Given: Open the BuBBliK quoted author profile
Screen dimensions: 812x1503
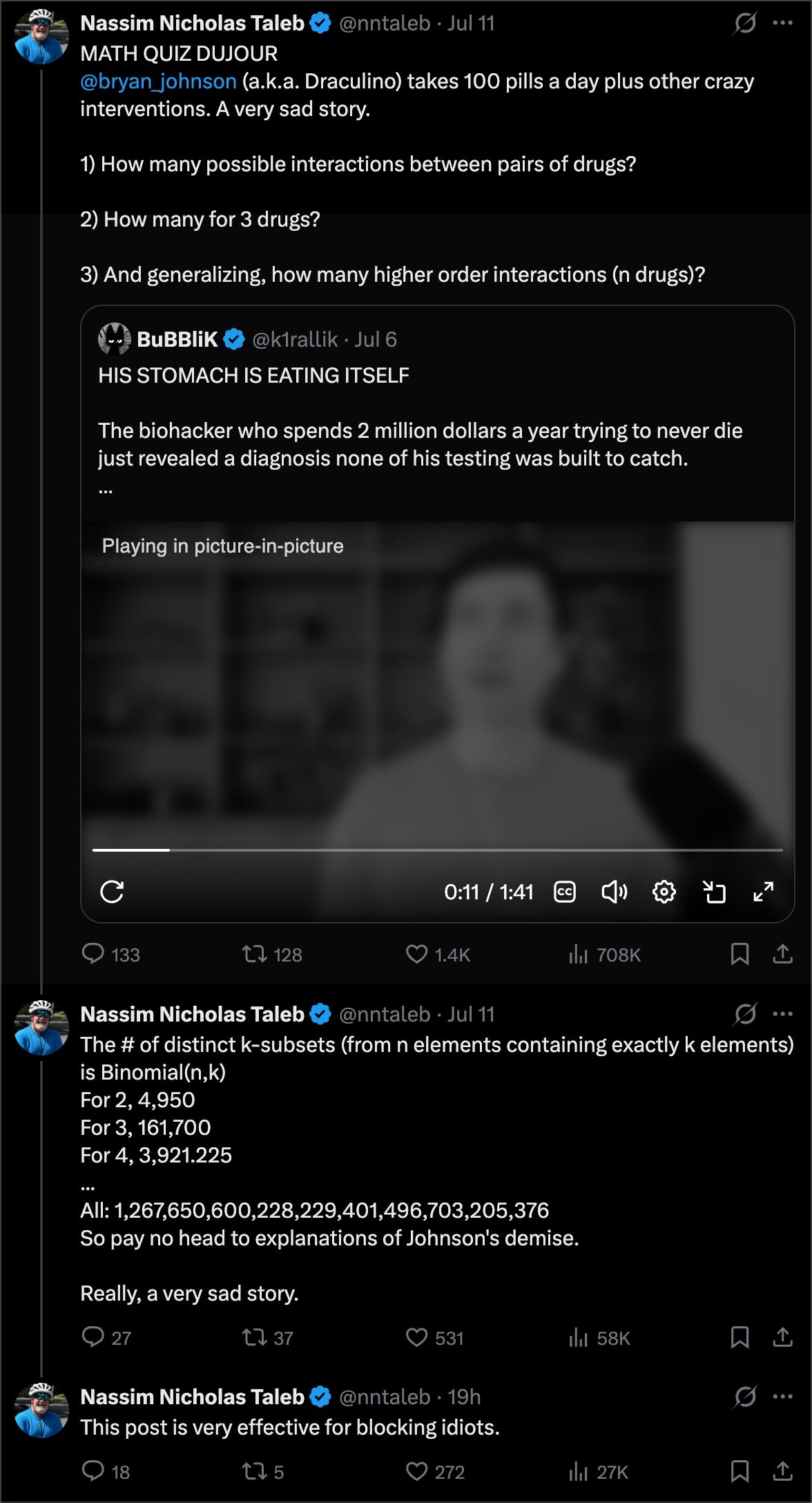Looking at the screenshot, I should click(x=177, y=339).
